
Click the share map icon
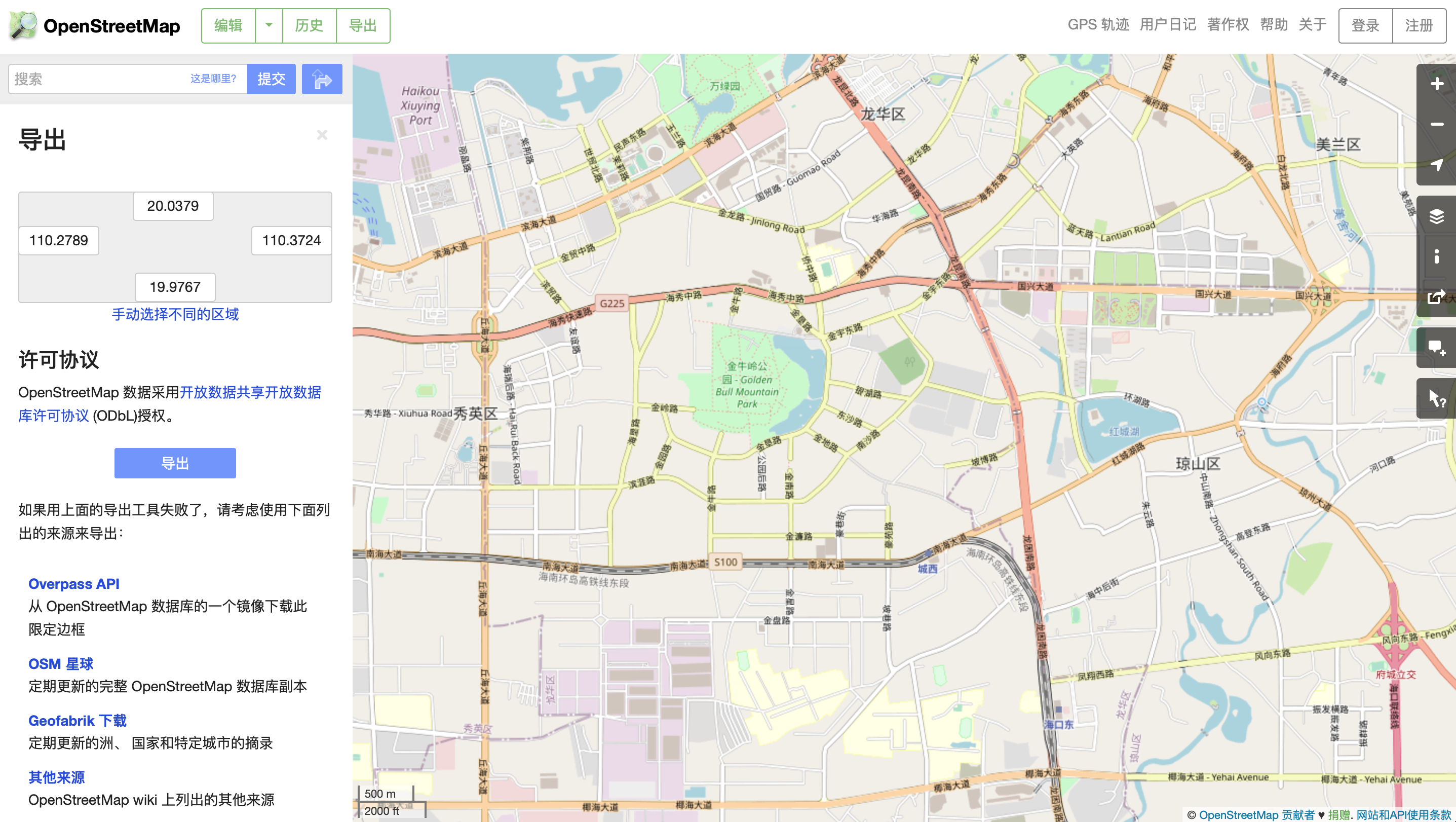(x=1436, y=296)
